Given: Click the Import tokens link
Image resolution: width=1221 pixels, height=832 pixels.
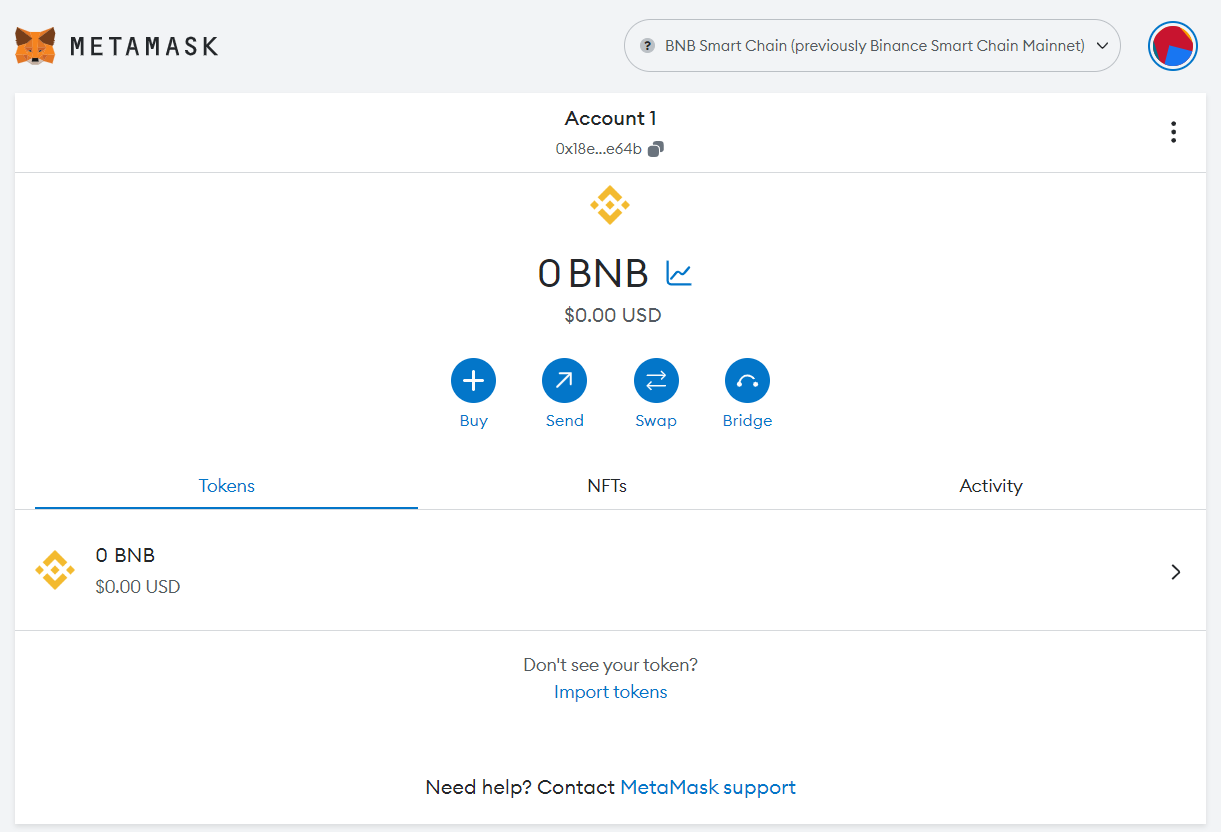Looking at the screenshot, I should (x=610, y=692).
